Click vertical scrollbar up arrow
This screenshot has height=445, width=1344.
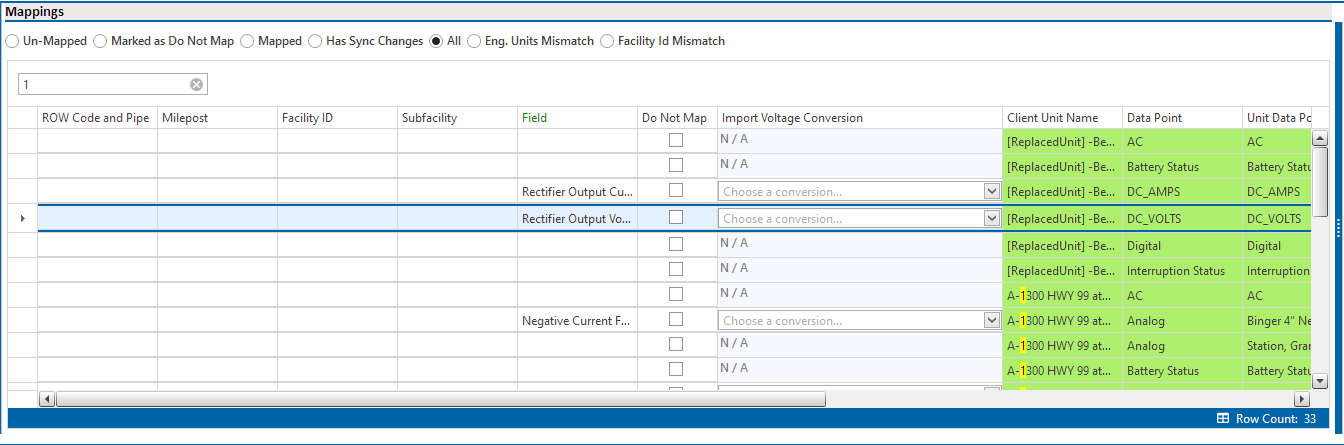(1320, 136)
